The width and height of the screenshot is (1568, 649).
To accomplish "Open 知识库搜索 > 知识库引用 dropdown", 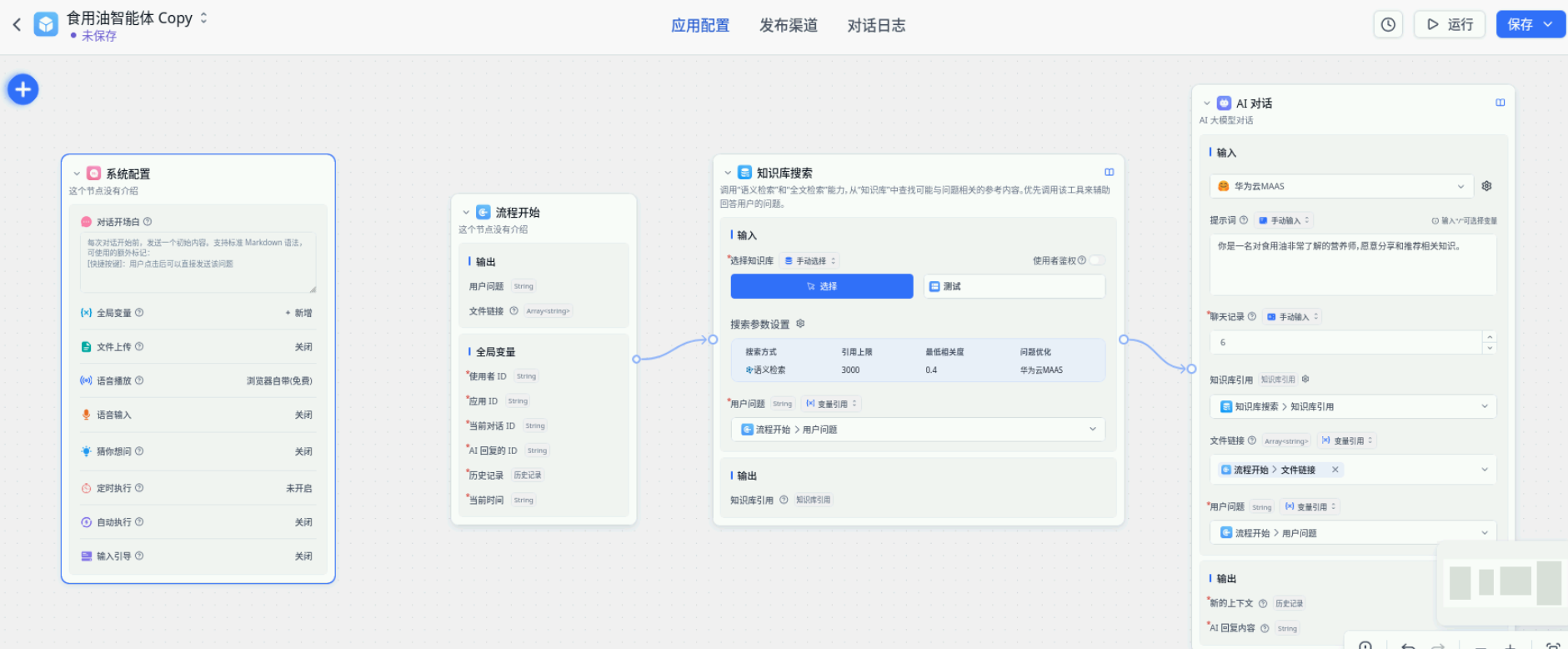I will pos(1353,406).
